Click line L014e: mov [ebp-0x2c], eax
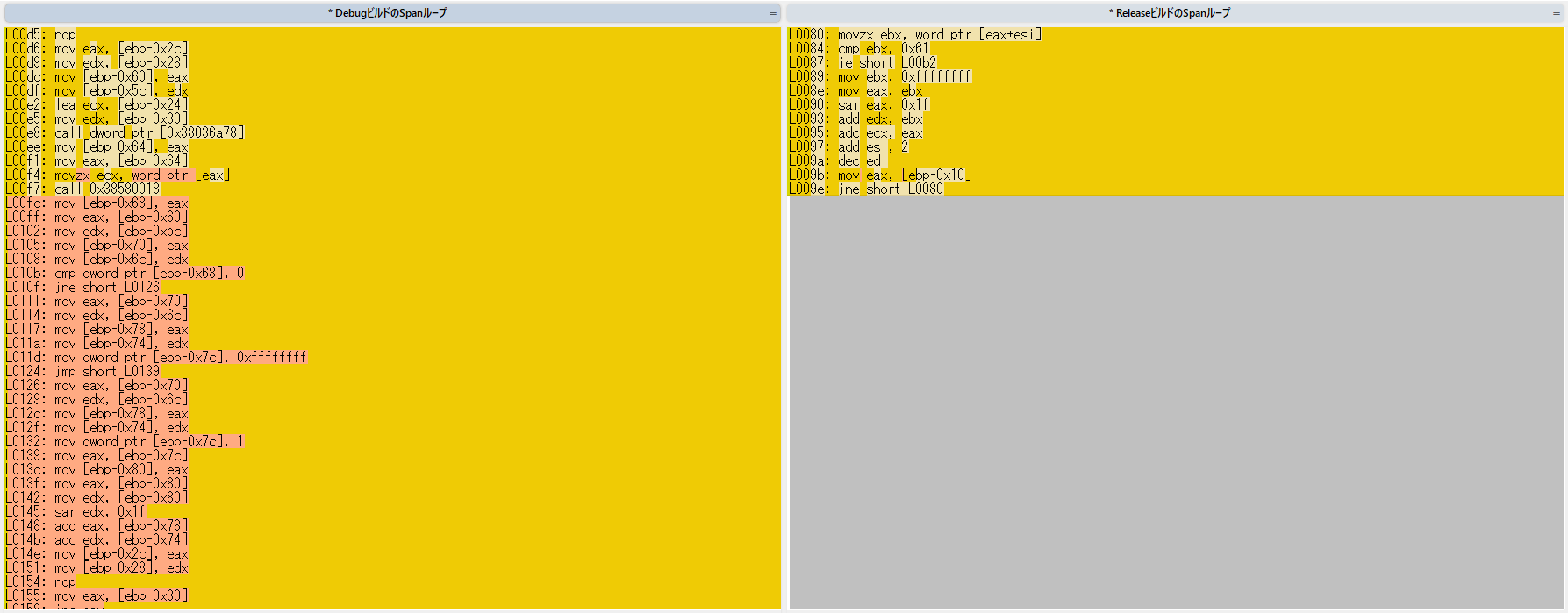The width and height of the screenshot is (1568, 613). tap(97, 554)
